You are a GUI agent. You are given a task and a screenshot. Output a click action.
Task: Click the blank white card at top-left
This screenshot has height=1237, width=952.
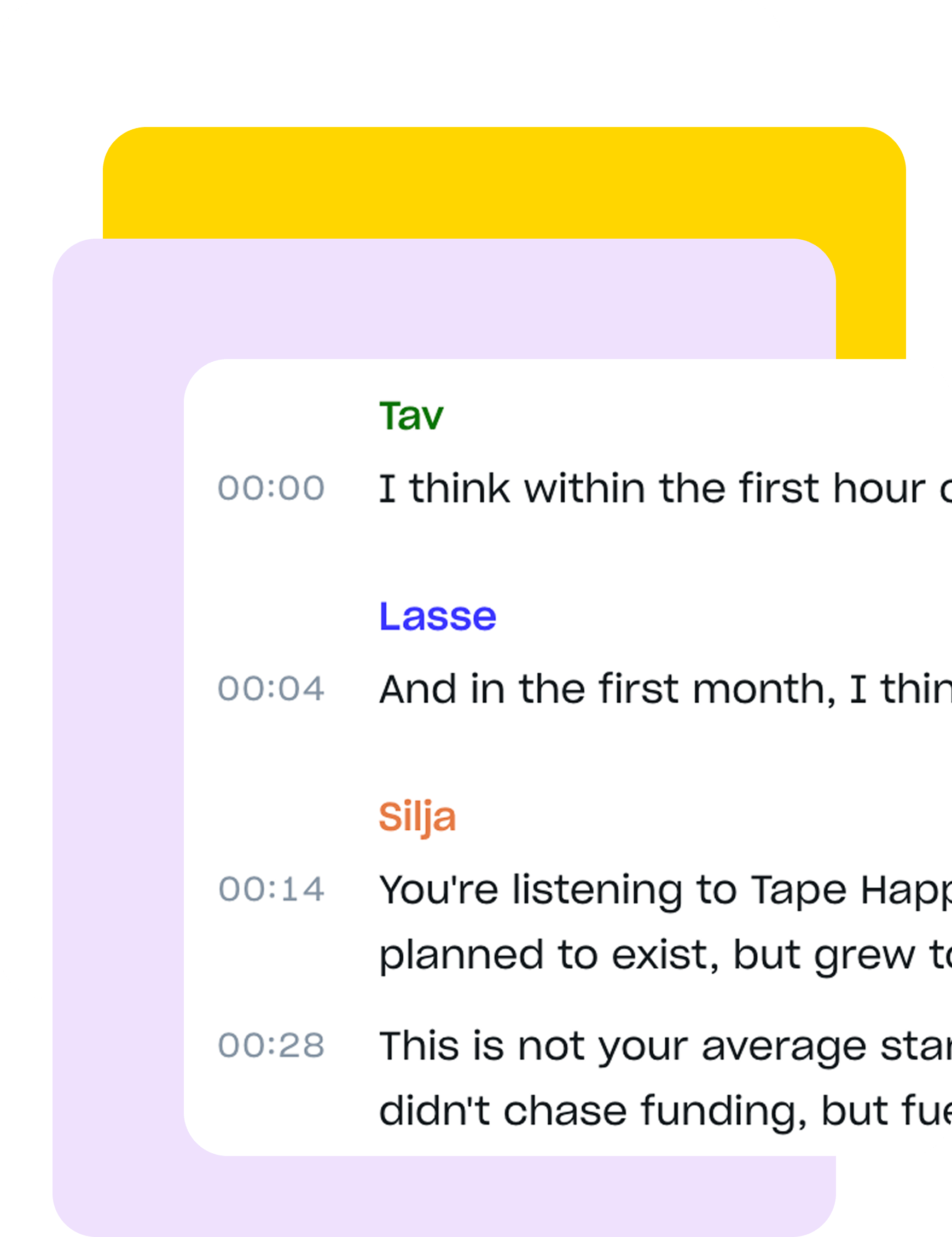point(340,62)
